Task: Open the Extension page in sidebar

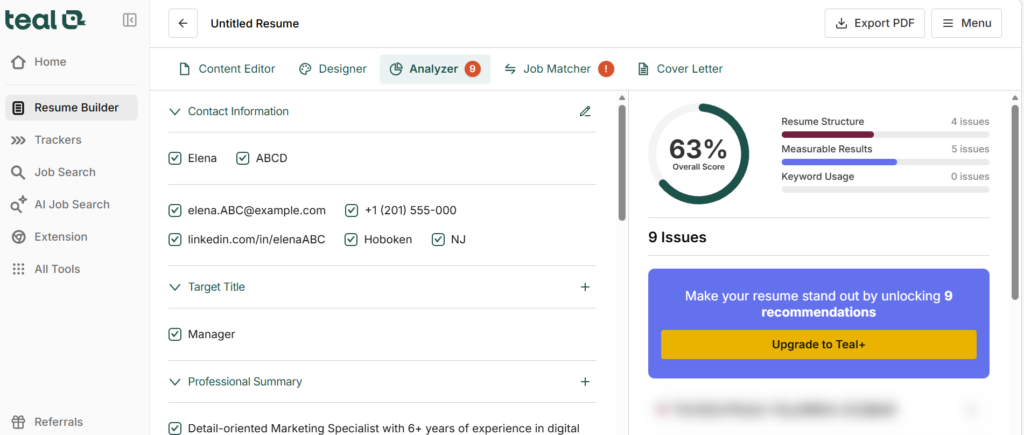Action: tap(60, 237)
